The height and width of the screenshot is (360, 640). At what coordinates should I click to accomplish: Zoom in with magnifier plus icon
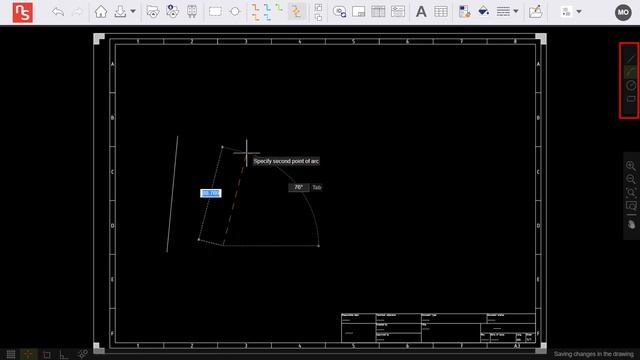[x=631, y=165]
